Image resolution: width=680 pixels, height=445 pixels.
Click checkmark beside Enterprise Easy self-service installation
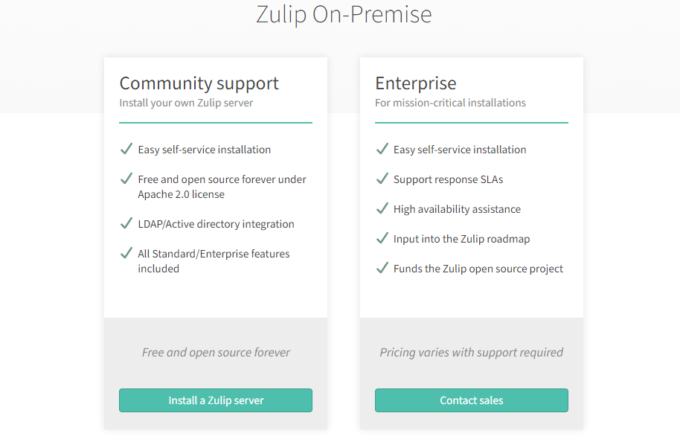tap(382, 149)
